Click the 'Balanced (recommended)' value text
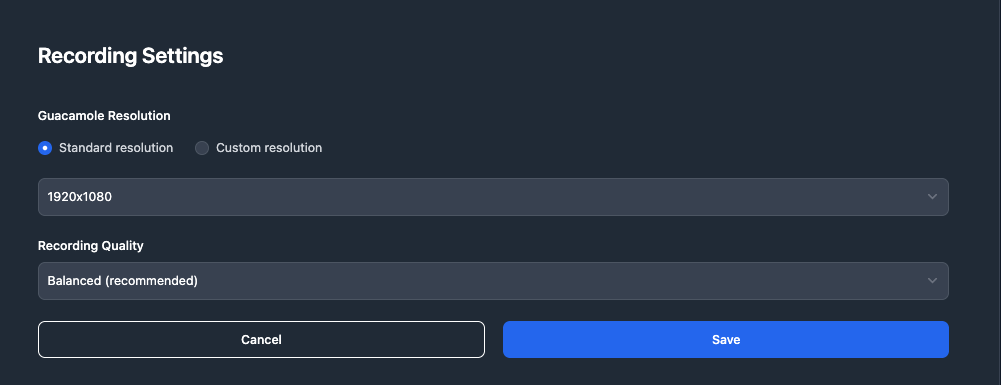 (x=123, y=281)
